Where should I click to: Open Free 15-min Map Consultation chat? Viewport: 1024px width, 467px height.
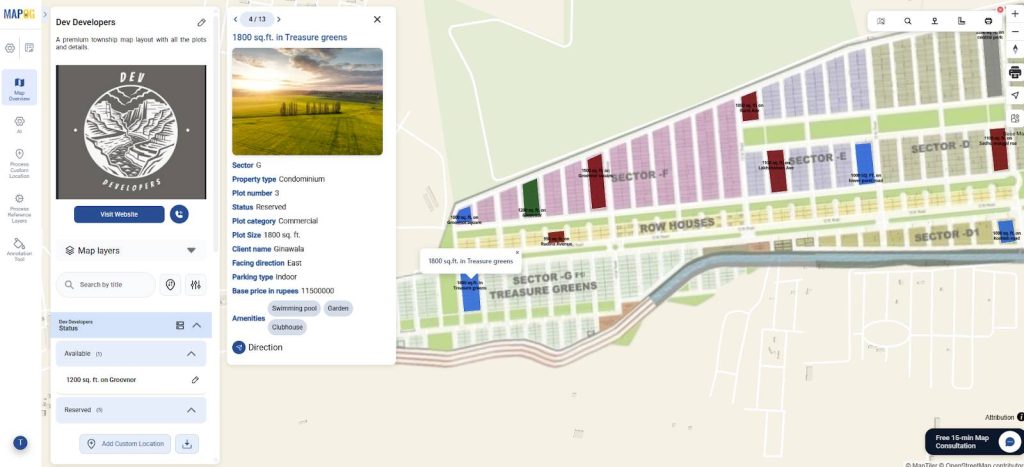[x=974, y=442]
